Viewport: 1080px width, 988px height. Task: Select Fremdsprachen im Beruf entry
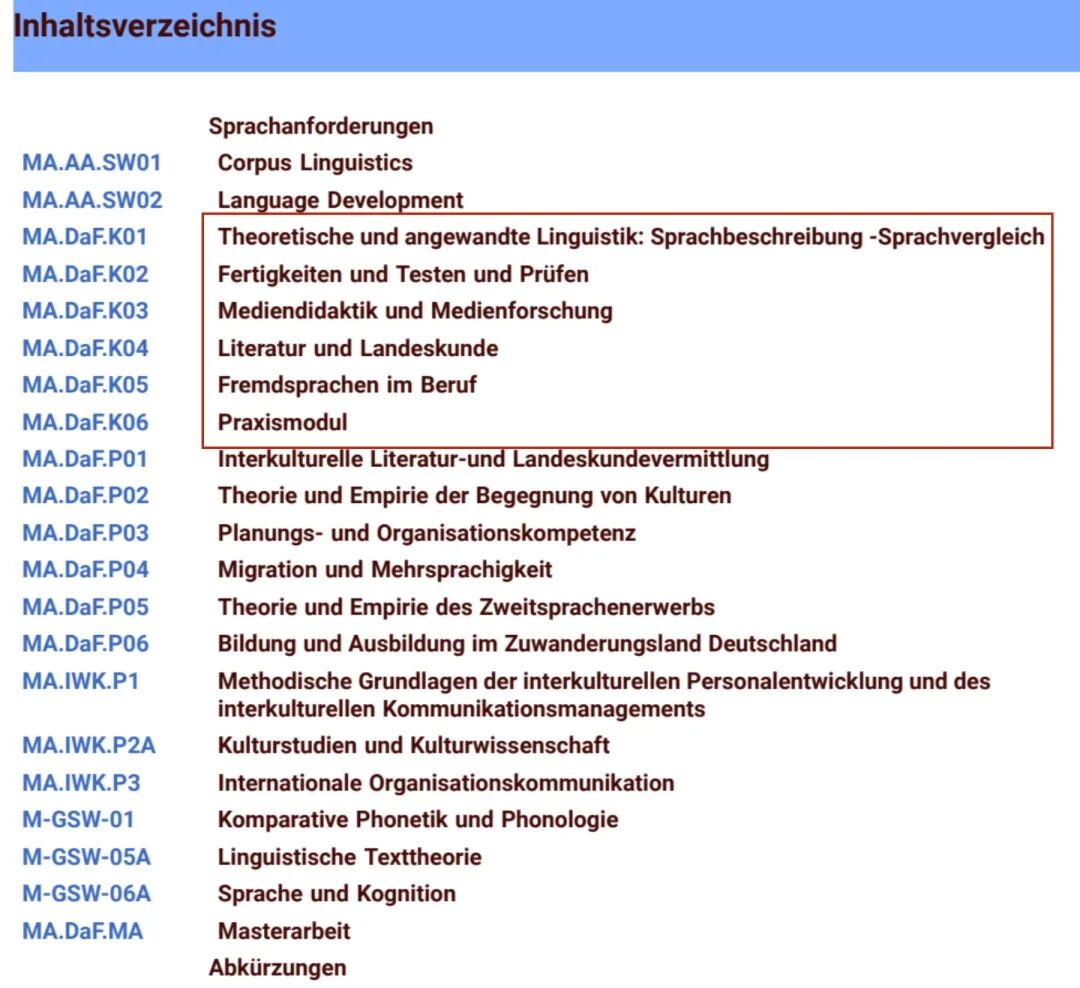tap(347, 385)
